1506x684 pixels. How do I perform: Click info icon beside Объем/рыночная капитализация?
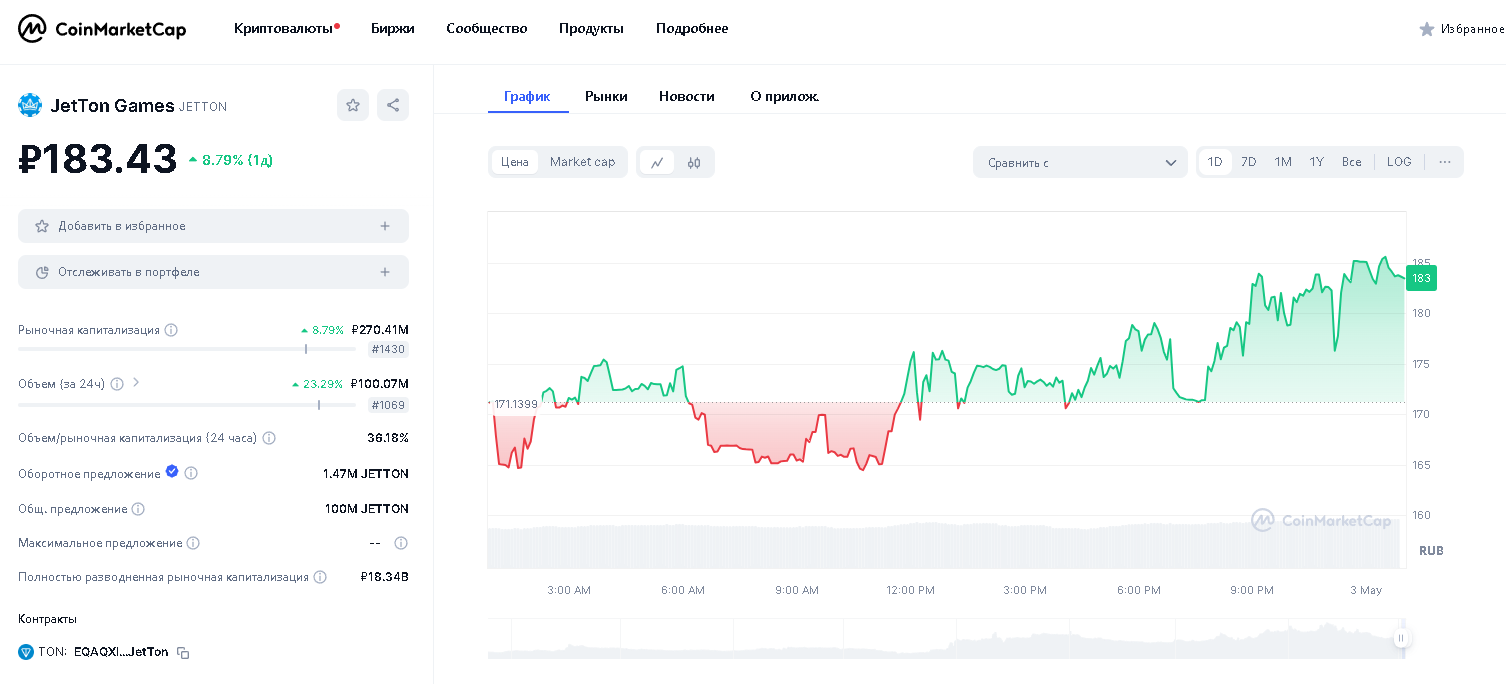click(269, 438)
